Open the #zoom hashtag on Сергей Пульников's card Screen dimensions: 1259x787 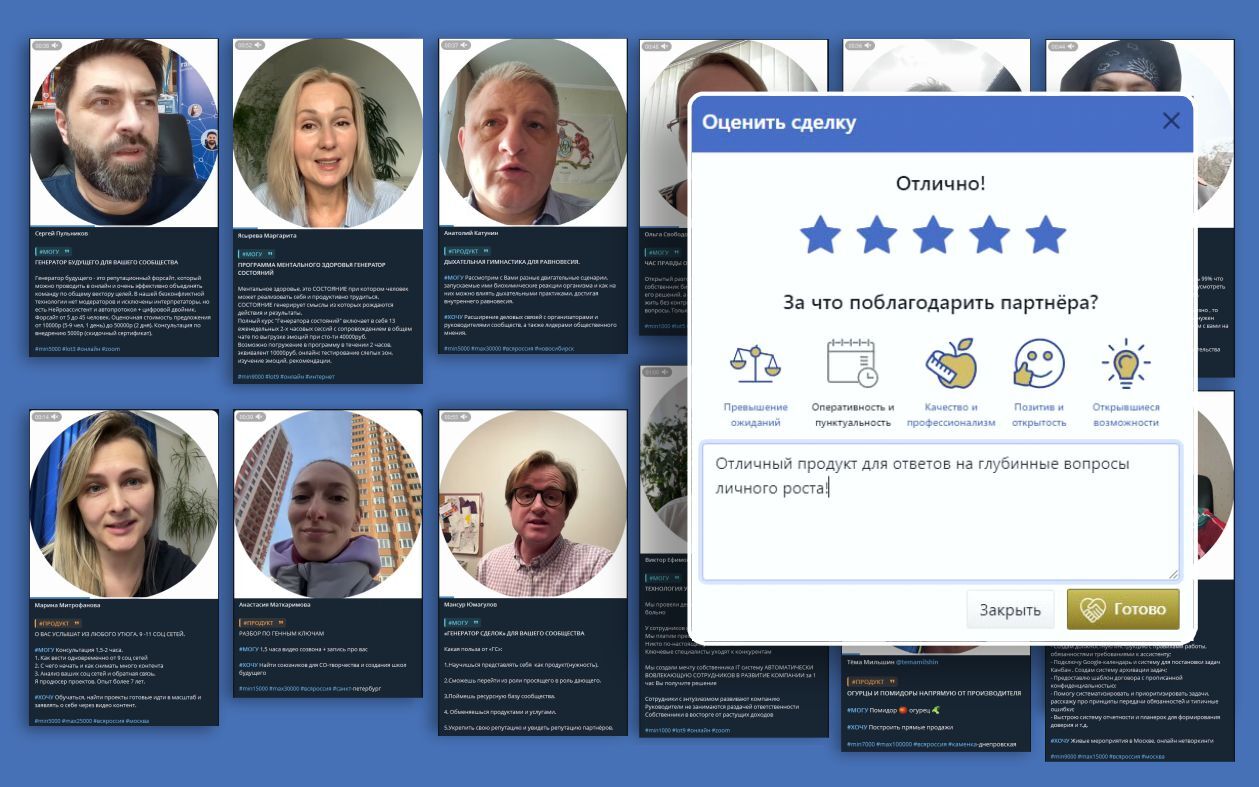[x=111, y=349]
